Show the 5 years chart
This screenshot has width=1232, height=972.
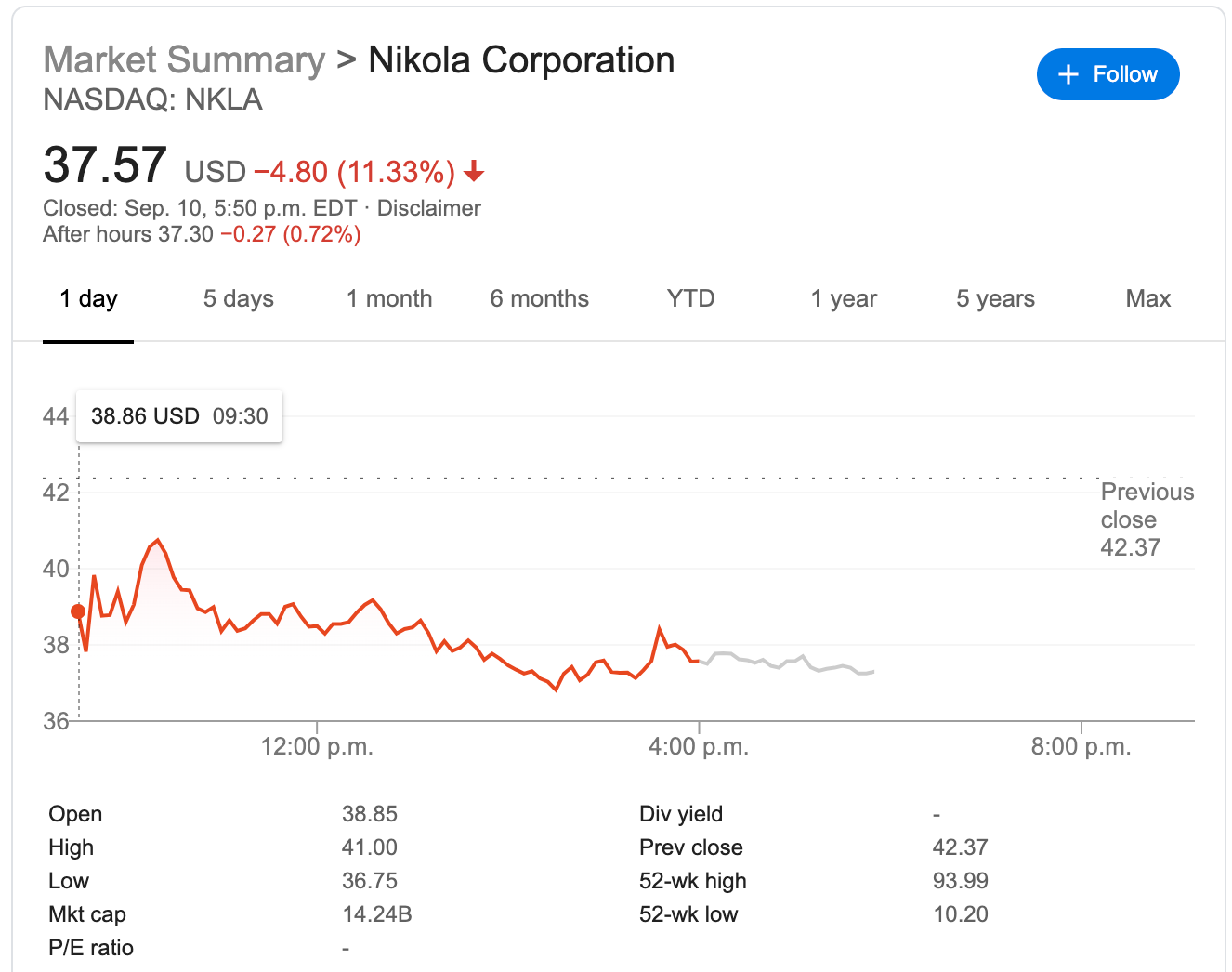(995, 299)
